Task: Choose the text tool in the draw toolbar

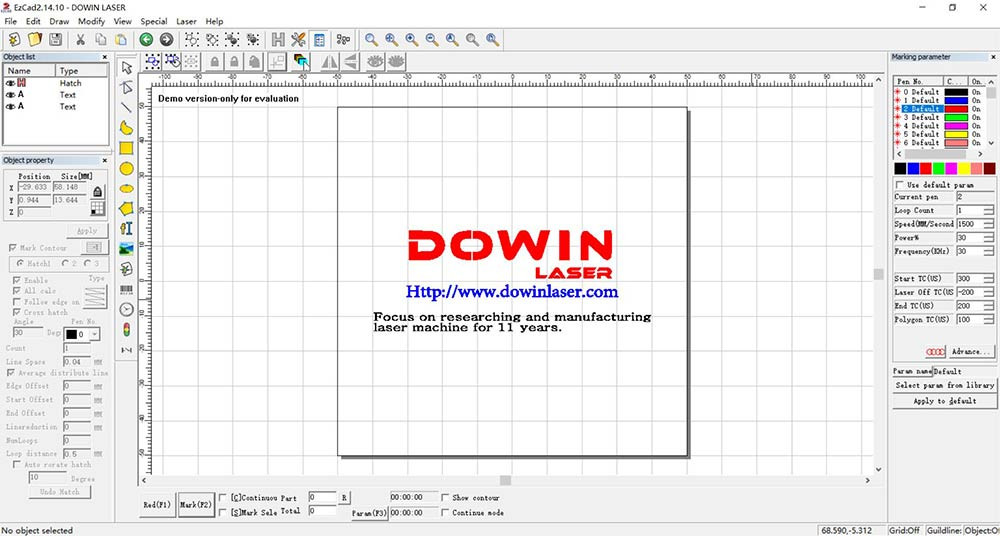Action: 127,229
